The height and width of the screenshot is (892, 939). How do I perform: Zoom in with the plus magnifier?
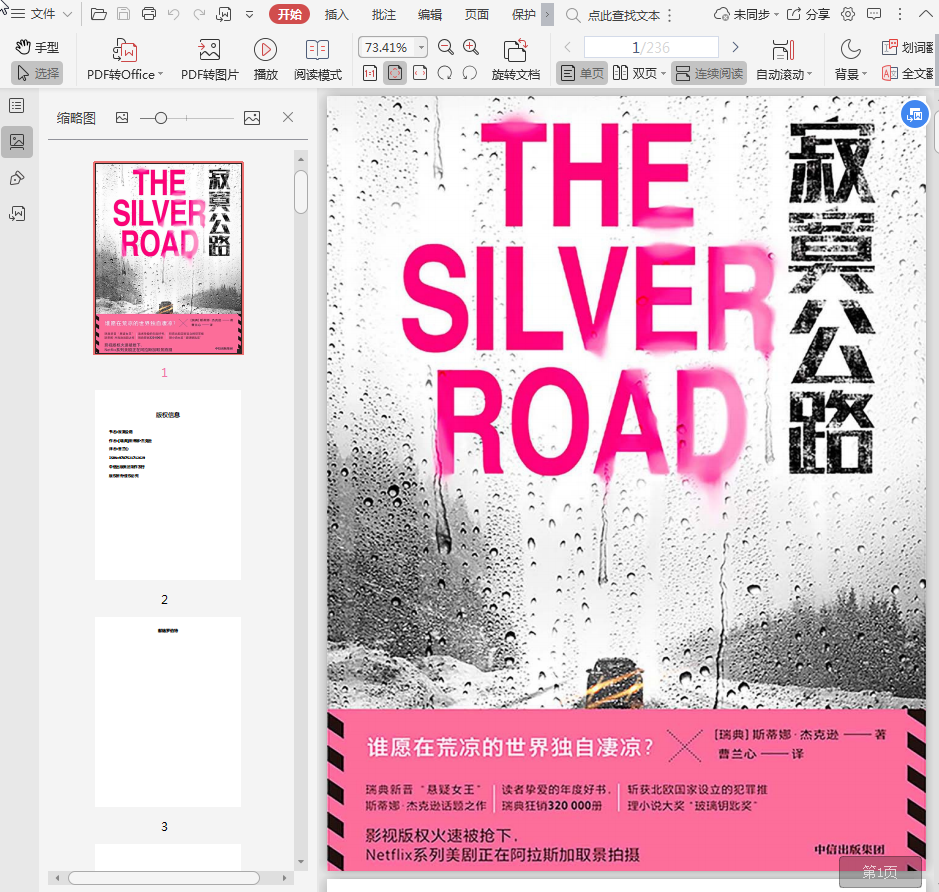(x=471, y=47)
